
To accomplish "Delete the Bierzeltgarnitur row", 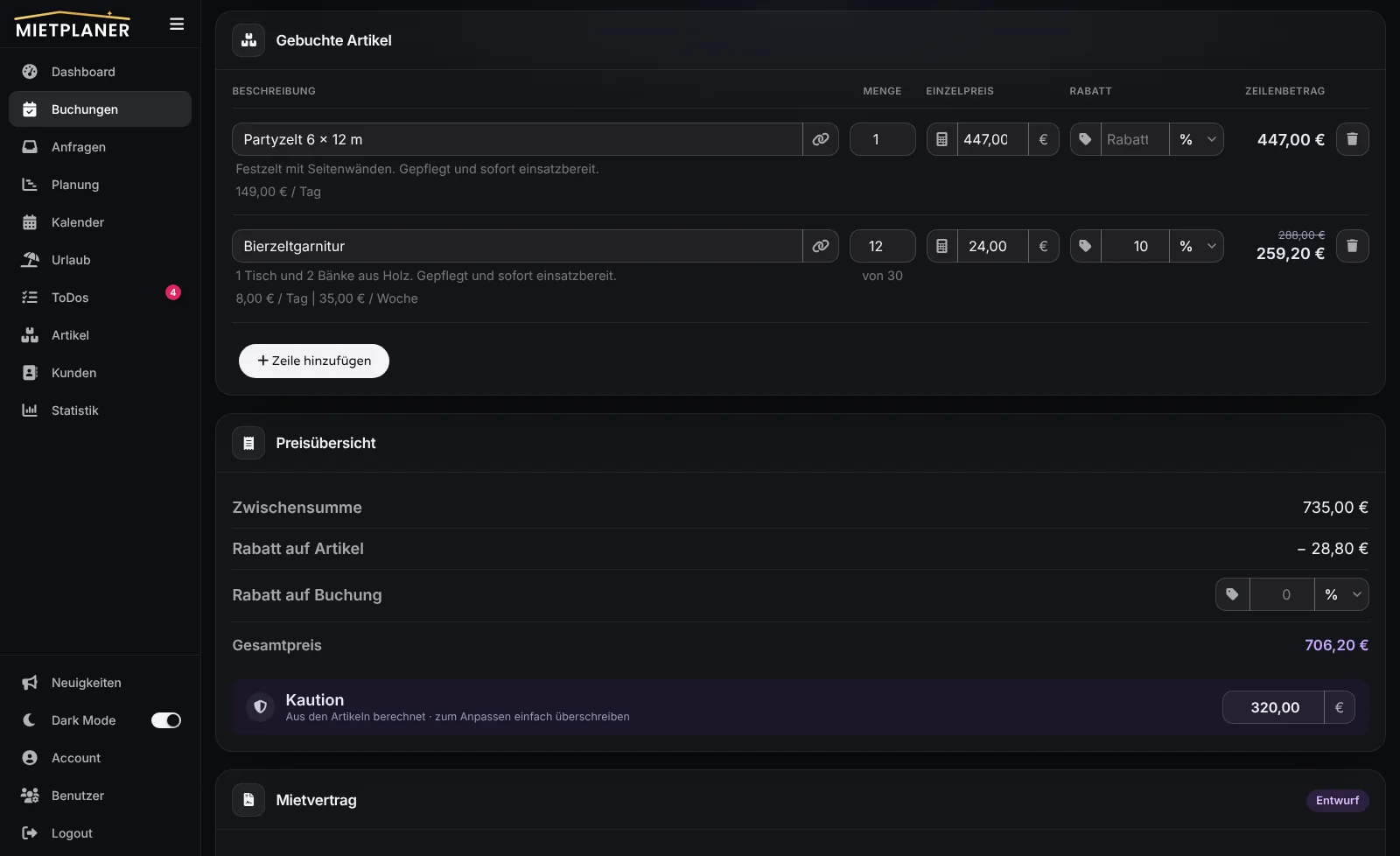I will pos(1352,246).
